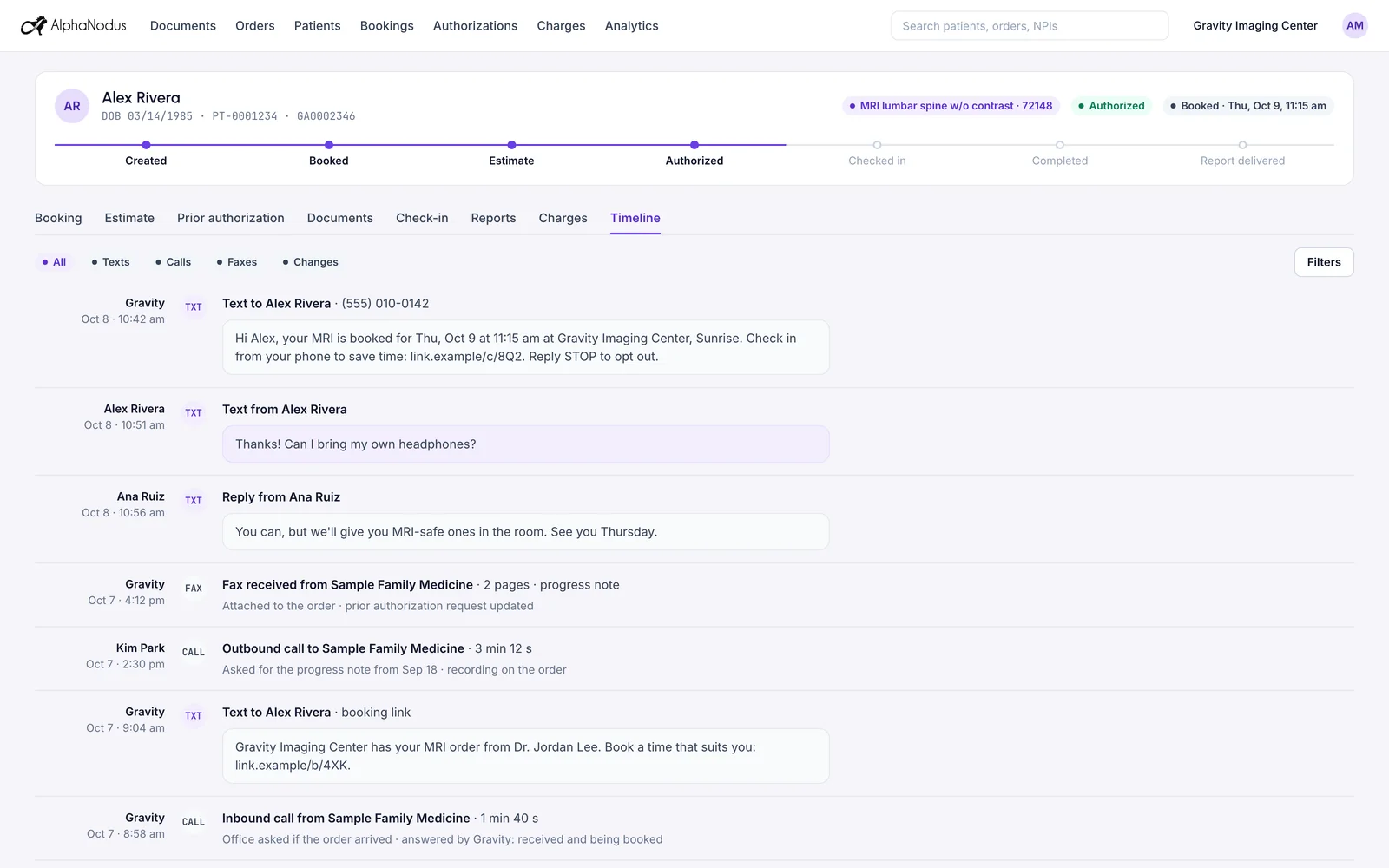The image size is (1389, 868).
Task: Open the Gravity Imaging Center facility switcher
Action: (x=1255, y=26)
